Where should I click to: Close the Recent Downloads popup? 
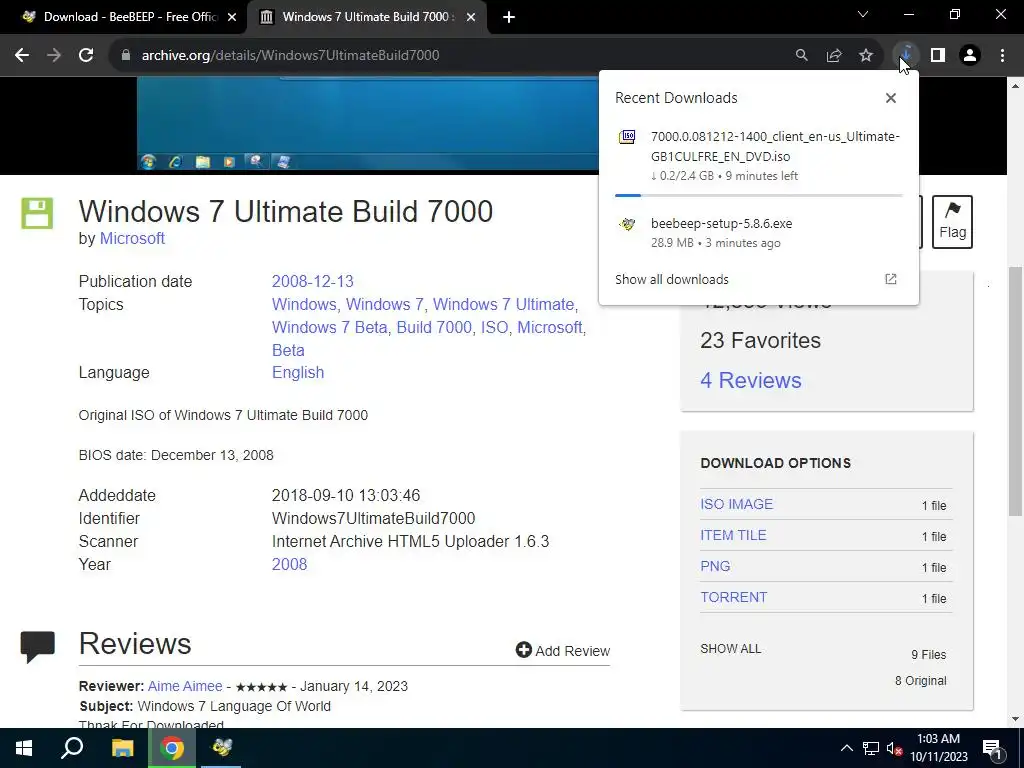point(891,98)
